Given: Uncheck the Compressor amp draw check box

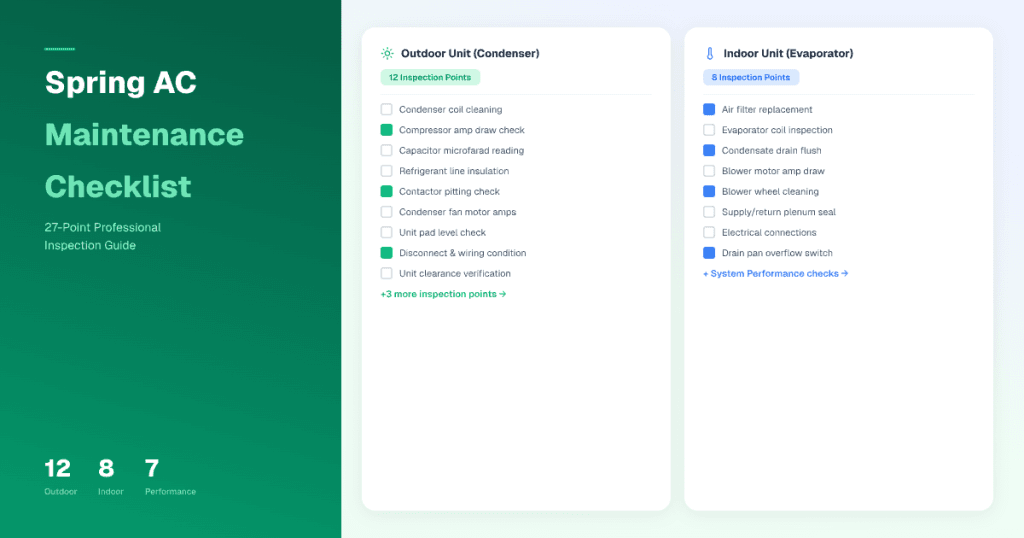Looking at the screenshot, I should (x=387, y=130).
